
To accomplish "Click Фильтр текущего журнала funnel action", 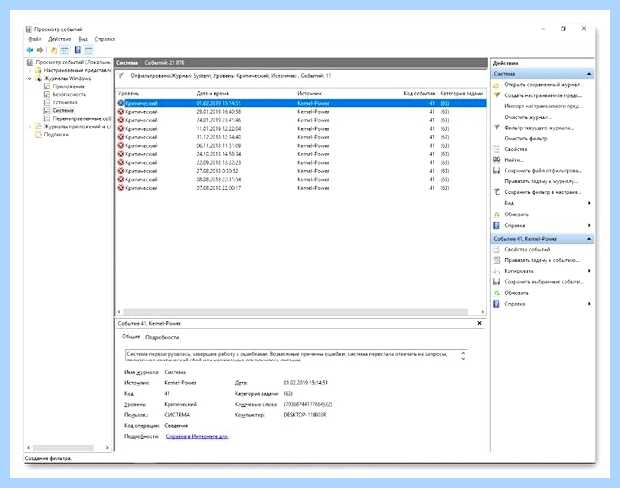I will click(x=539, y=128).
